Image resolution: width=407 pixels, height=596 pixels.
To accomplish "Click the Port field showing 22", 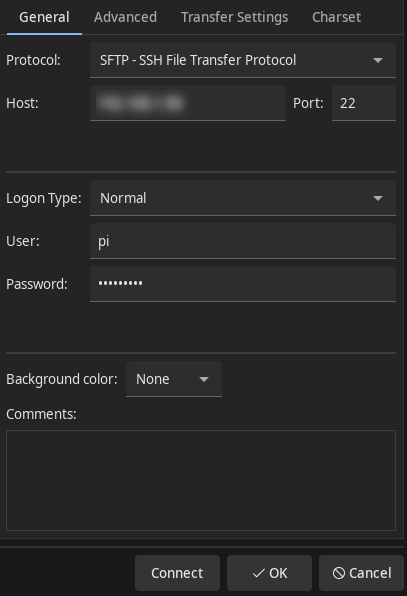I will tap(364, 103).
